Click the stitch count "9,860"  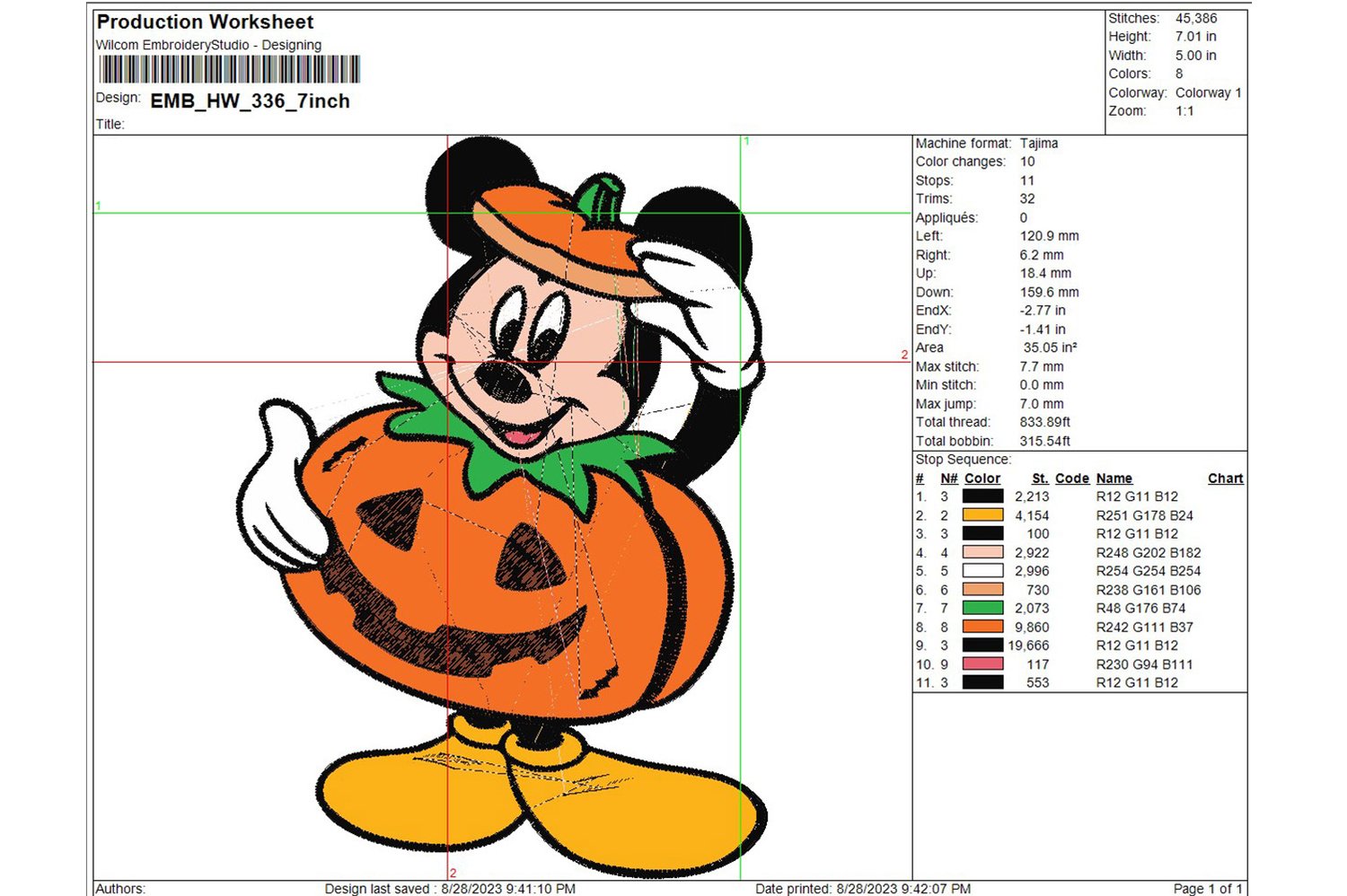pyautogui.click(x=1032, y=627)
